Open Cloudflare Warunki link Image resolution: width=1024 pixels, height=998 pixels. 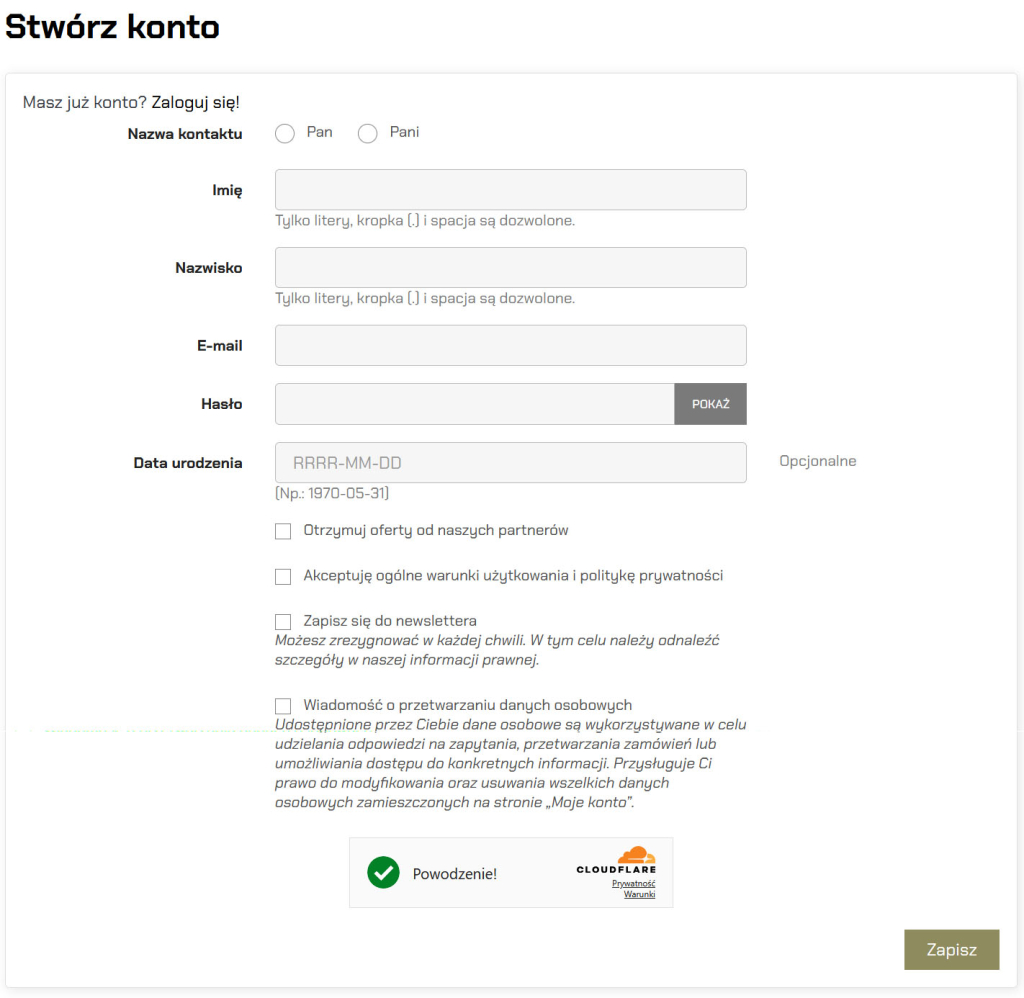639,894
